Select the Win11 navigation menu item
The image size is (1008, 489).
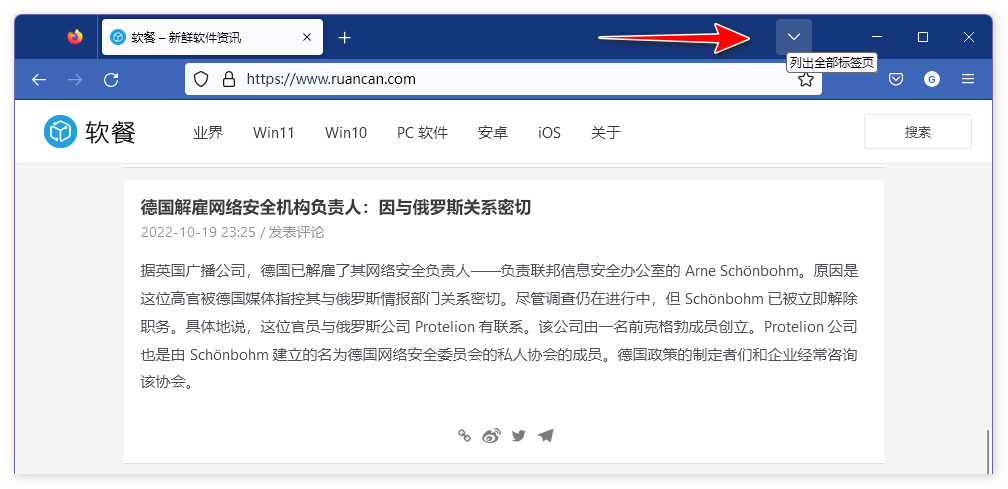point(273,132)
